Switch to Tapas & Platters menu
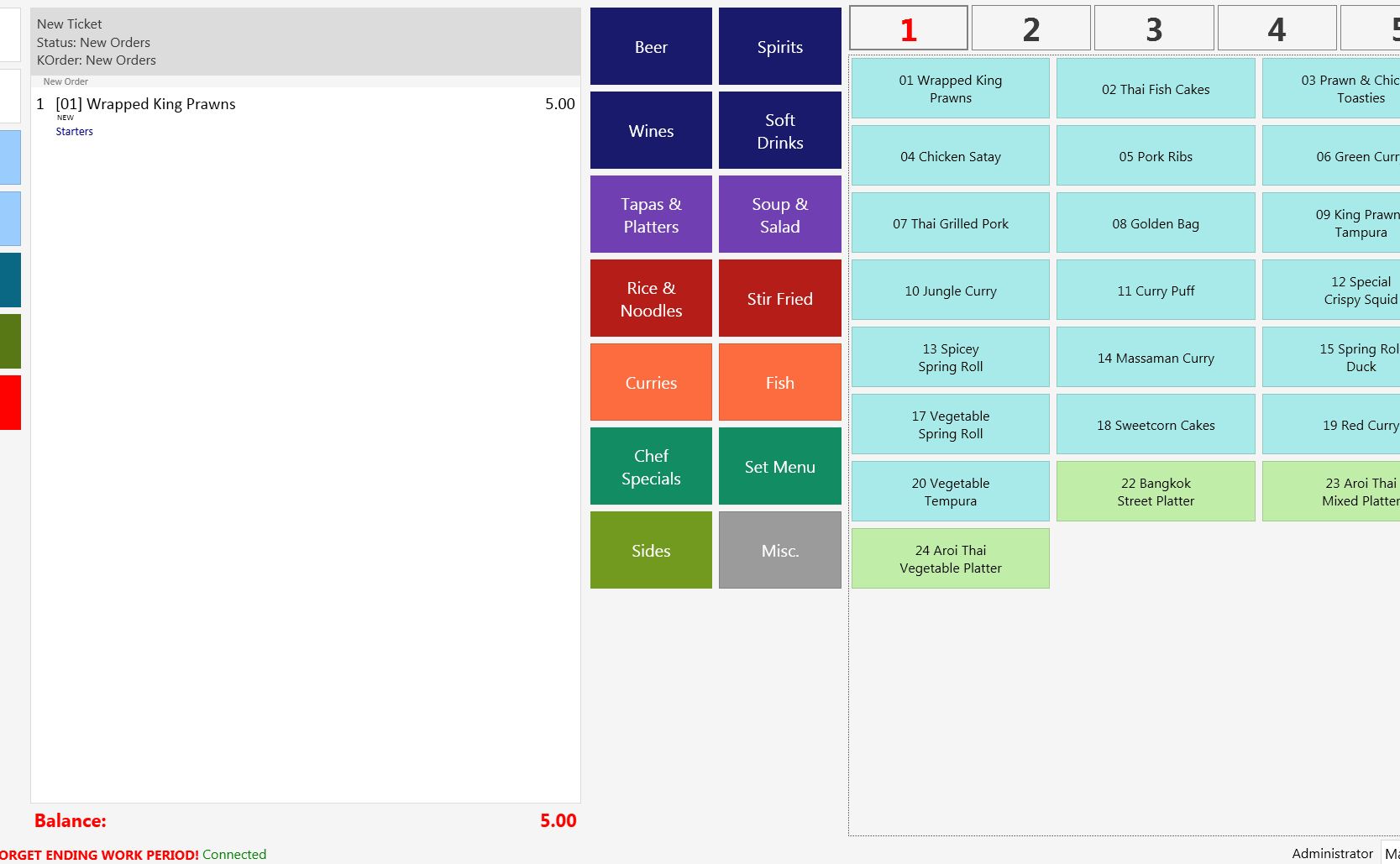1400x864 pixels. click(651, 215)
